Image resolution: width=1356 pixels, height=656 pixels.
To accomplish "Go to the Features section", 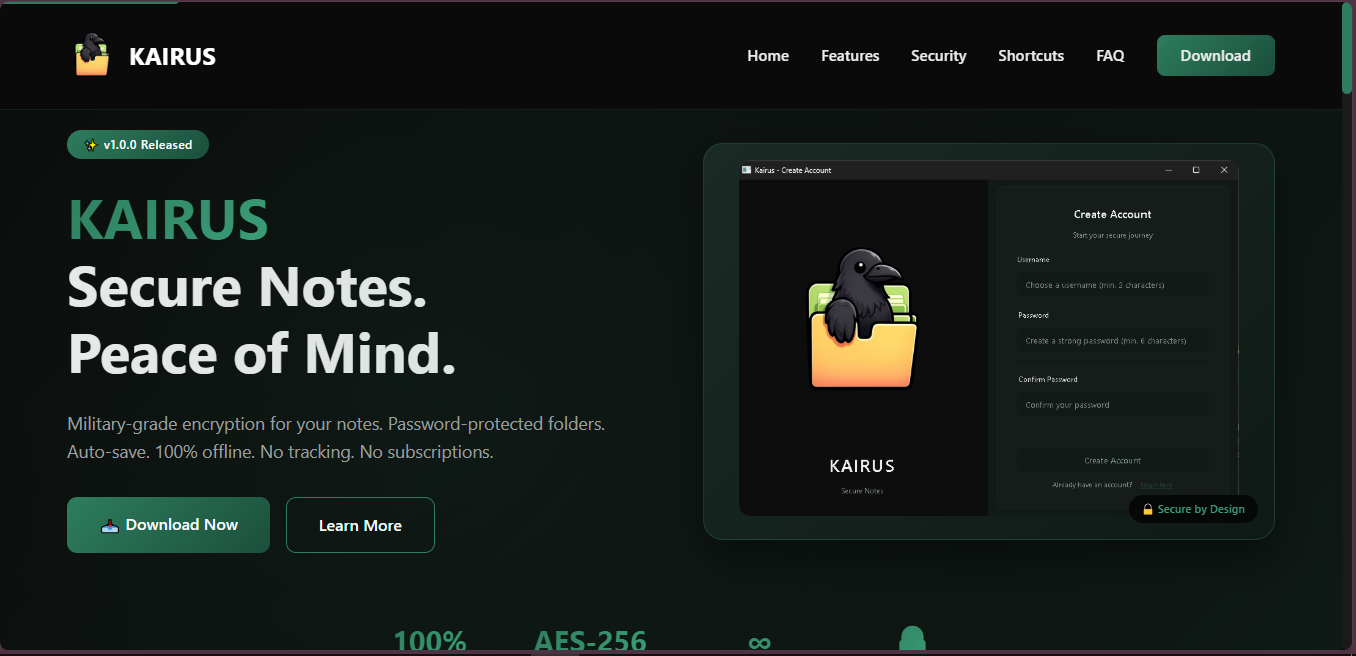I will point(850,56).
